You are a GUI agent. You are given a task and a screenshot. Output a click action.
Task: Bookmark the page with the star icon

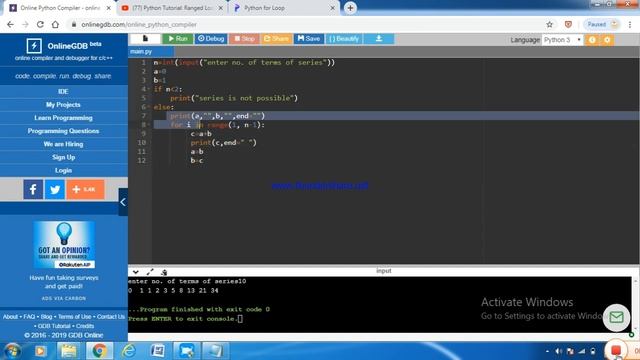[550, 24]
